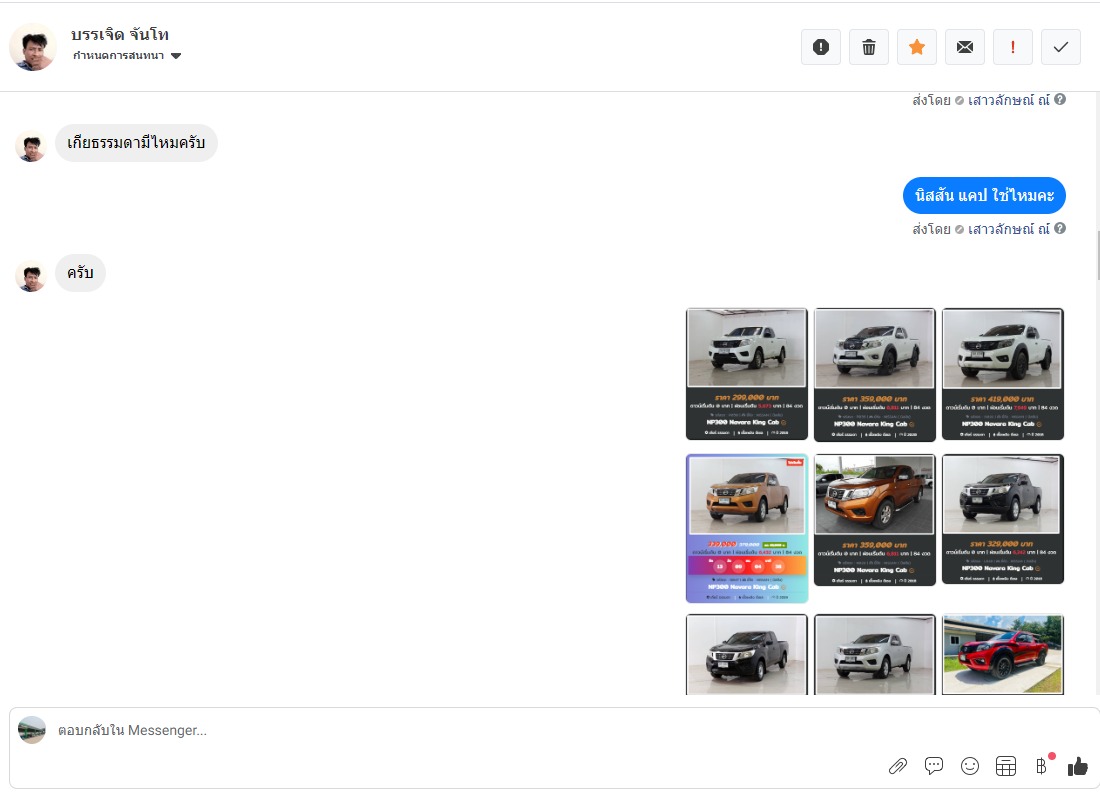Image resolution: width=1100 pixels, height=792 pixels.
Task: Mark conversation unread with envelope icon
Action: (965, 47)
